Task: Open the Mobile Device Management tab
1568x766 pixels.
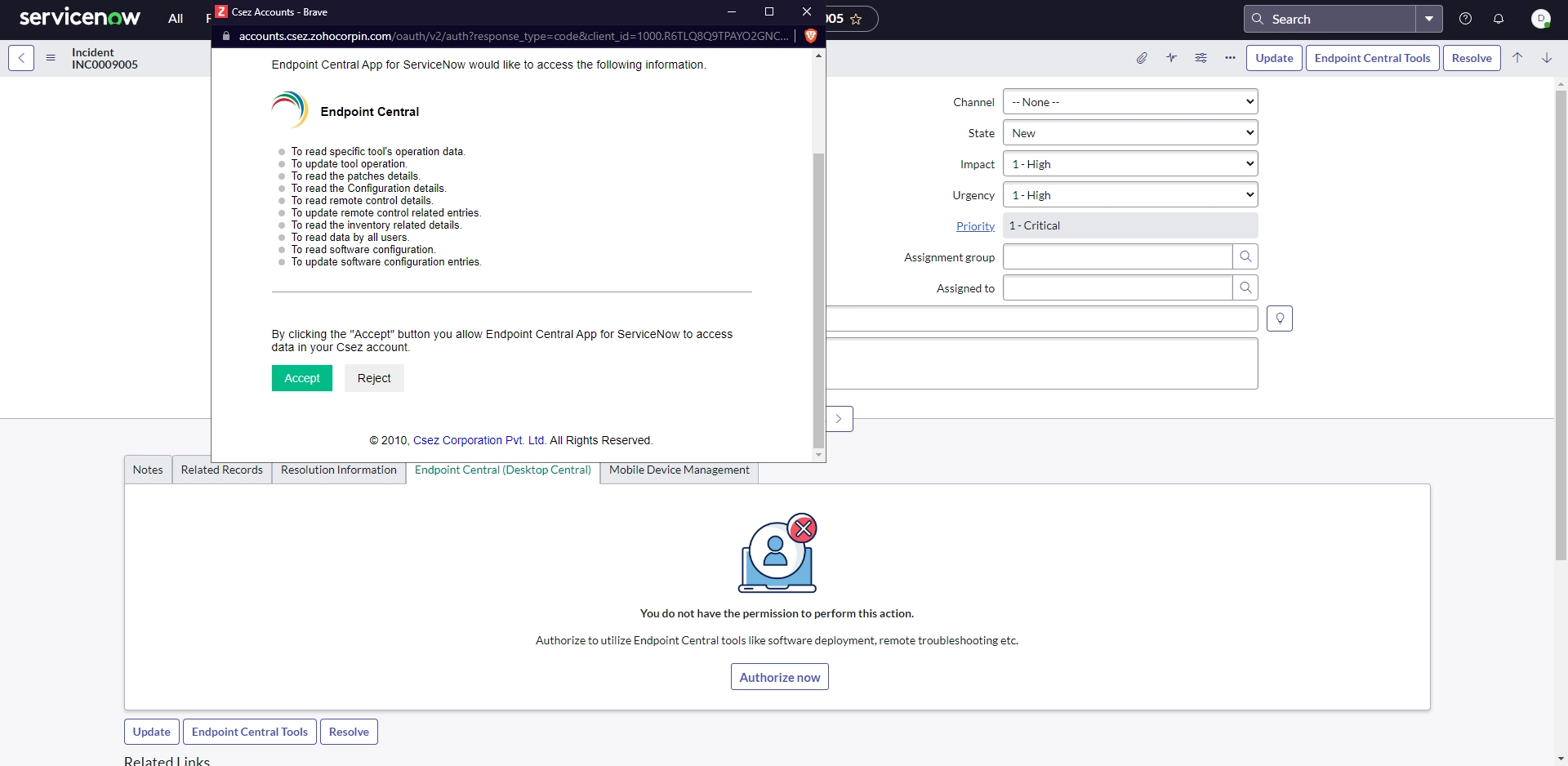Action: [679, 470]
